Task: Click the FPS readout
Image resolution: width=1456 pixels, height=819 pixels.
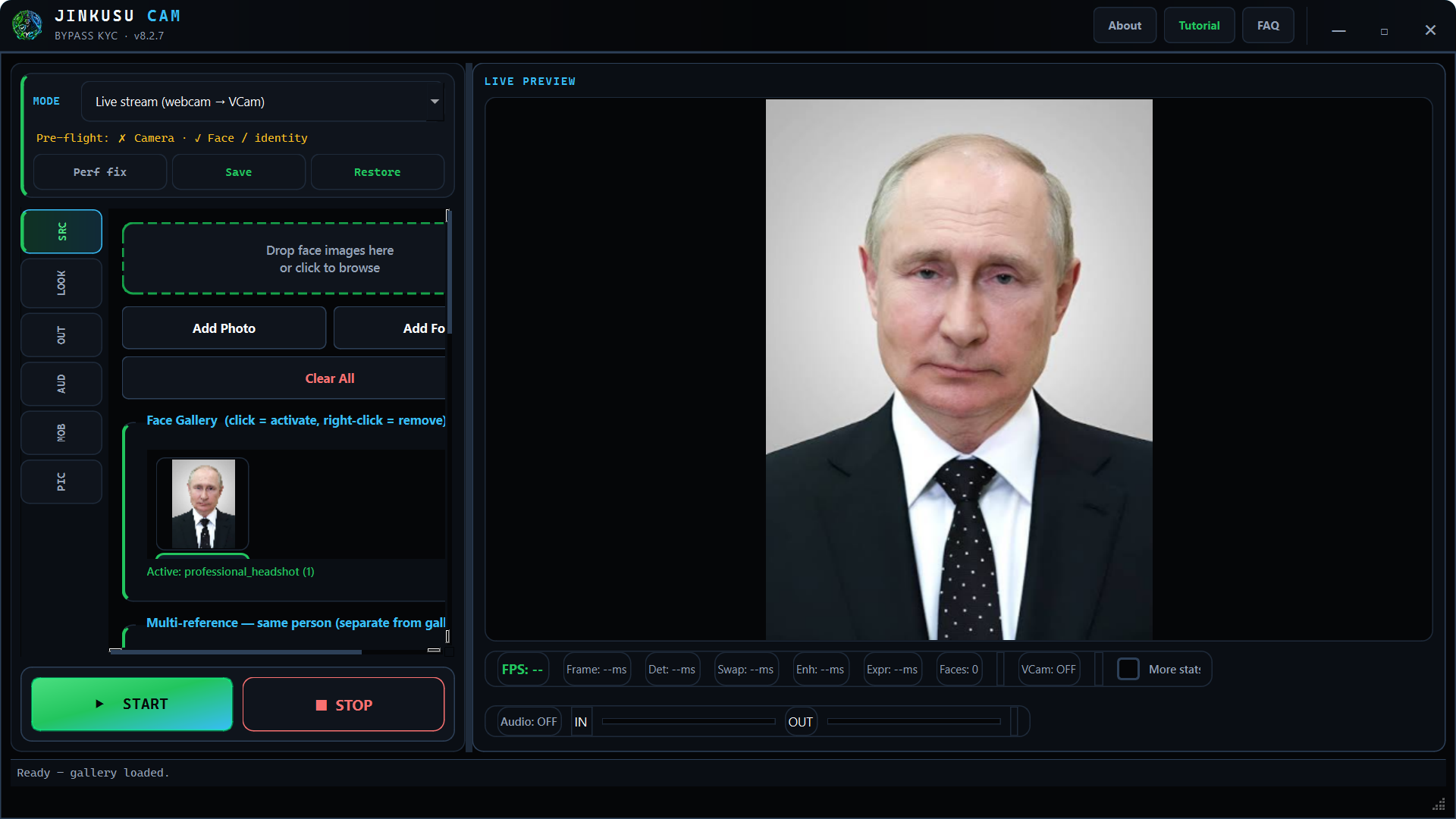Action: 522,670
